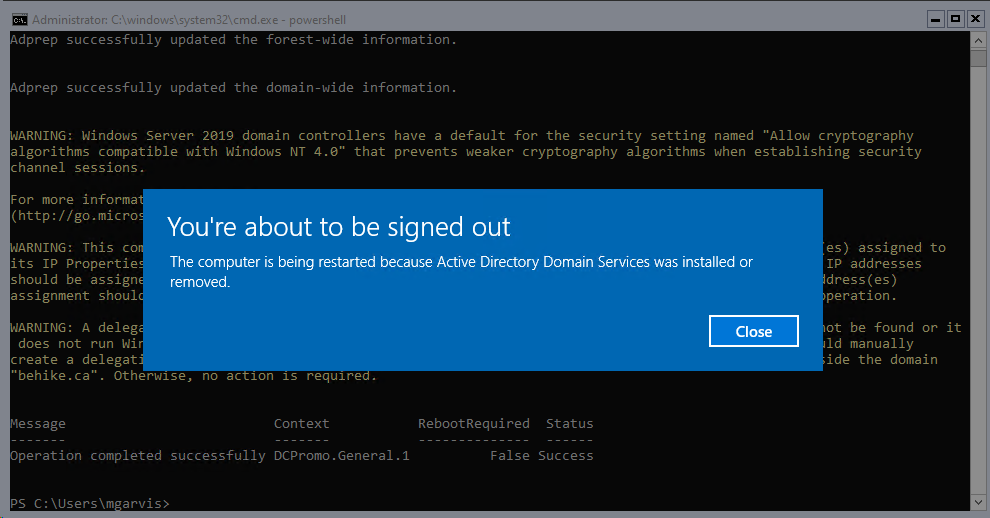990x518 pixels.
Task: Click the Message column header
Action: (x=38, y=424)
